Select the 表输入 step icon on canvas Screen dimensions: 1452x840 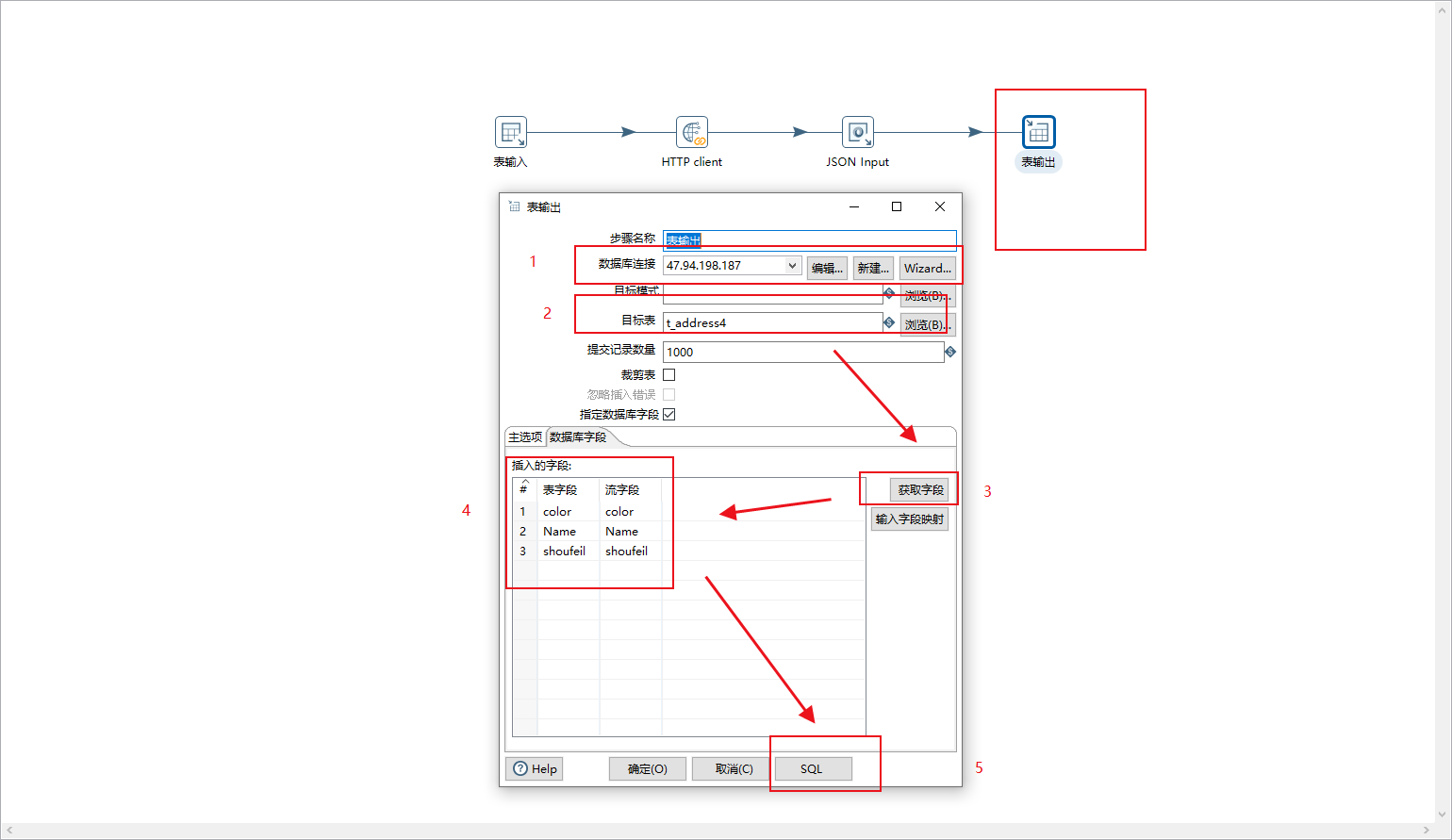[x=510, y=132]
